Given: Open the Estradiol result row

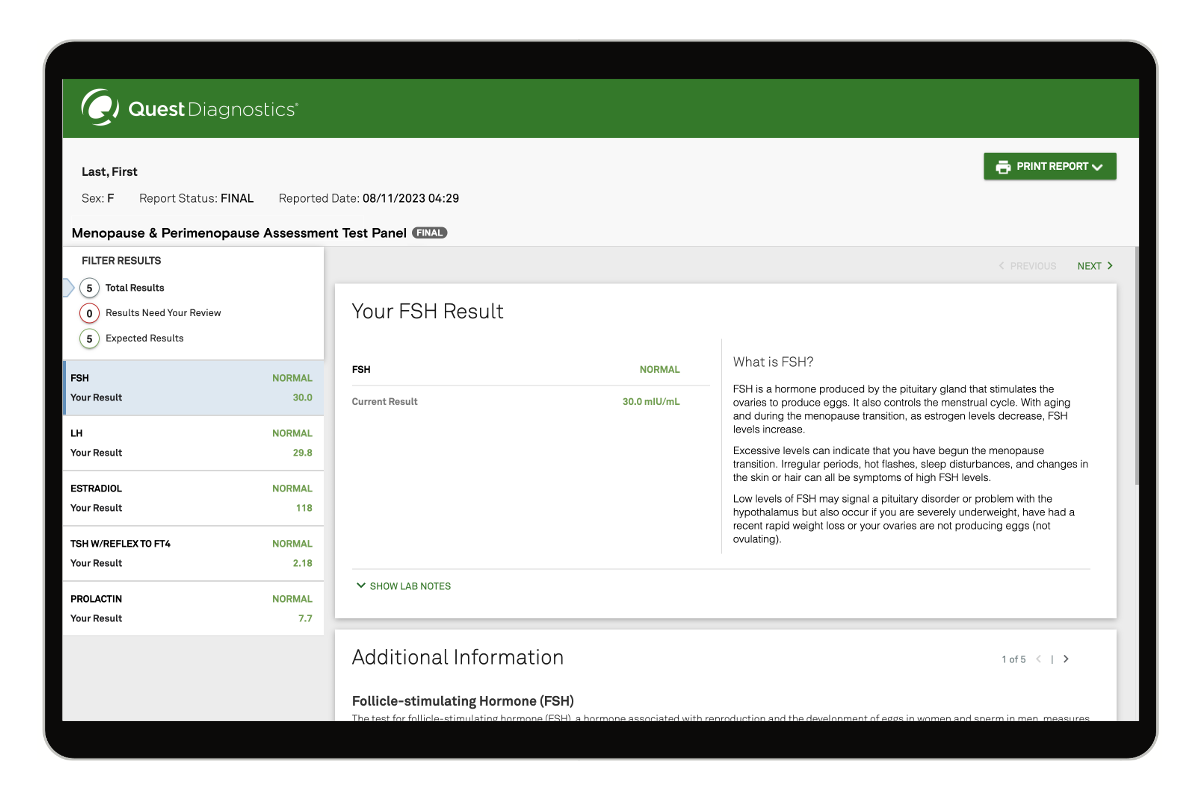Looking at the screenshot, I should click(192, 498).
